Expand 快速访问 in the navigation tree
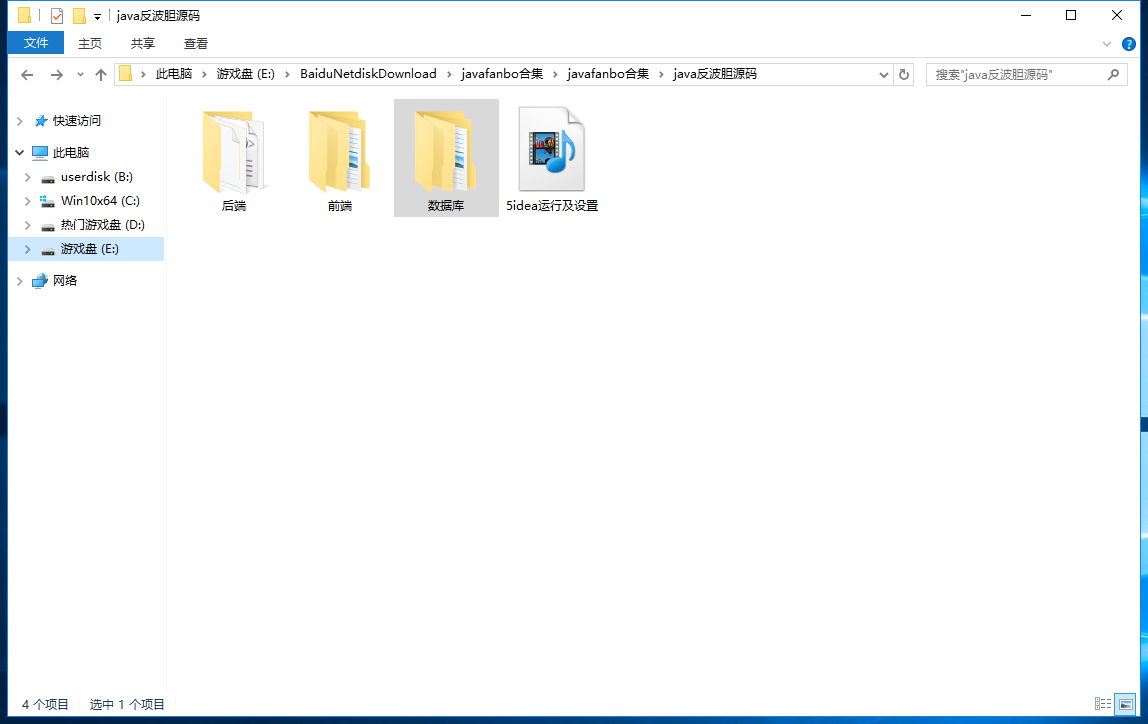This screenshot has height=724, width=1148. (20, 121)
